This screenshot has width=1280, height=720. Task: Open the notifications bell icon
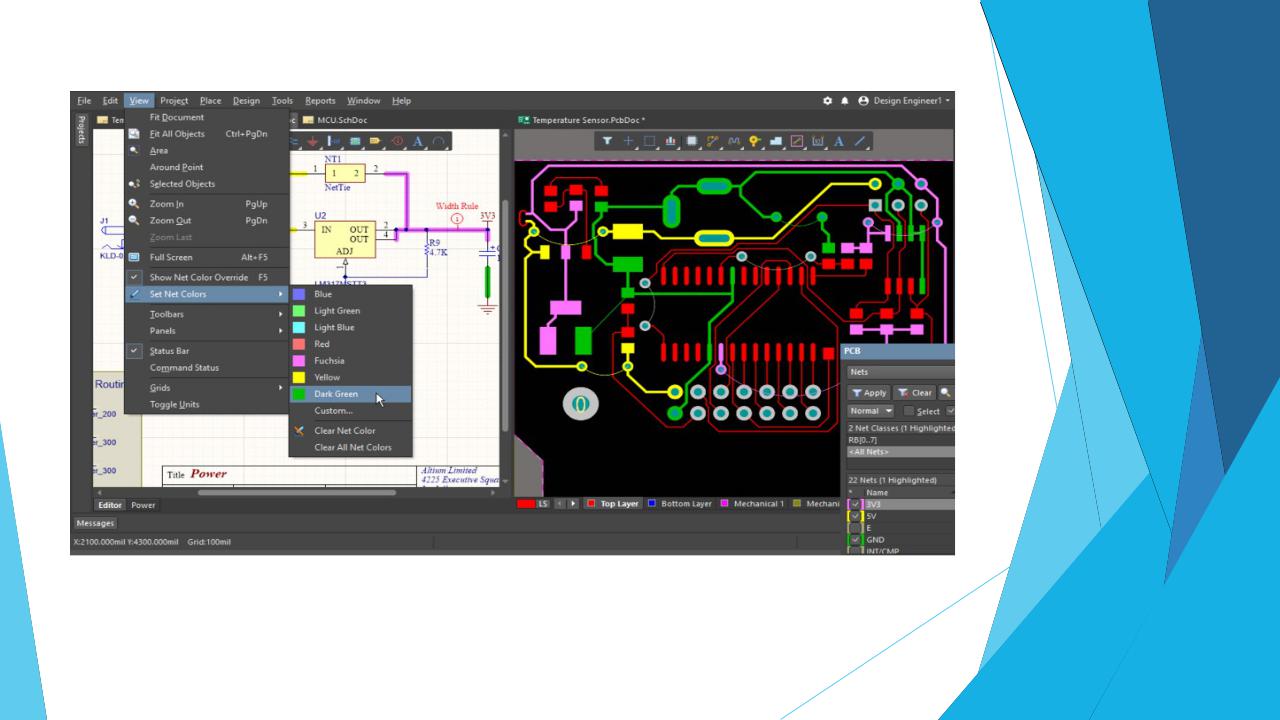coord(843,101)
